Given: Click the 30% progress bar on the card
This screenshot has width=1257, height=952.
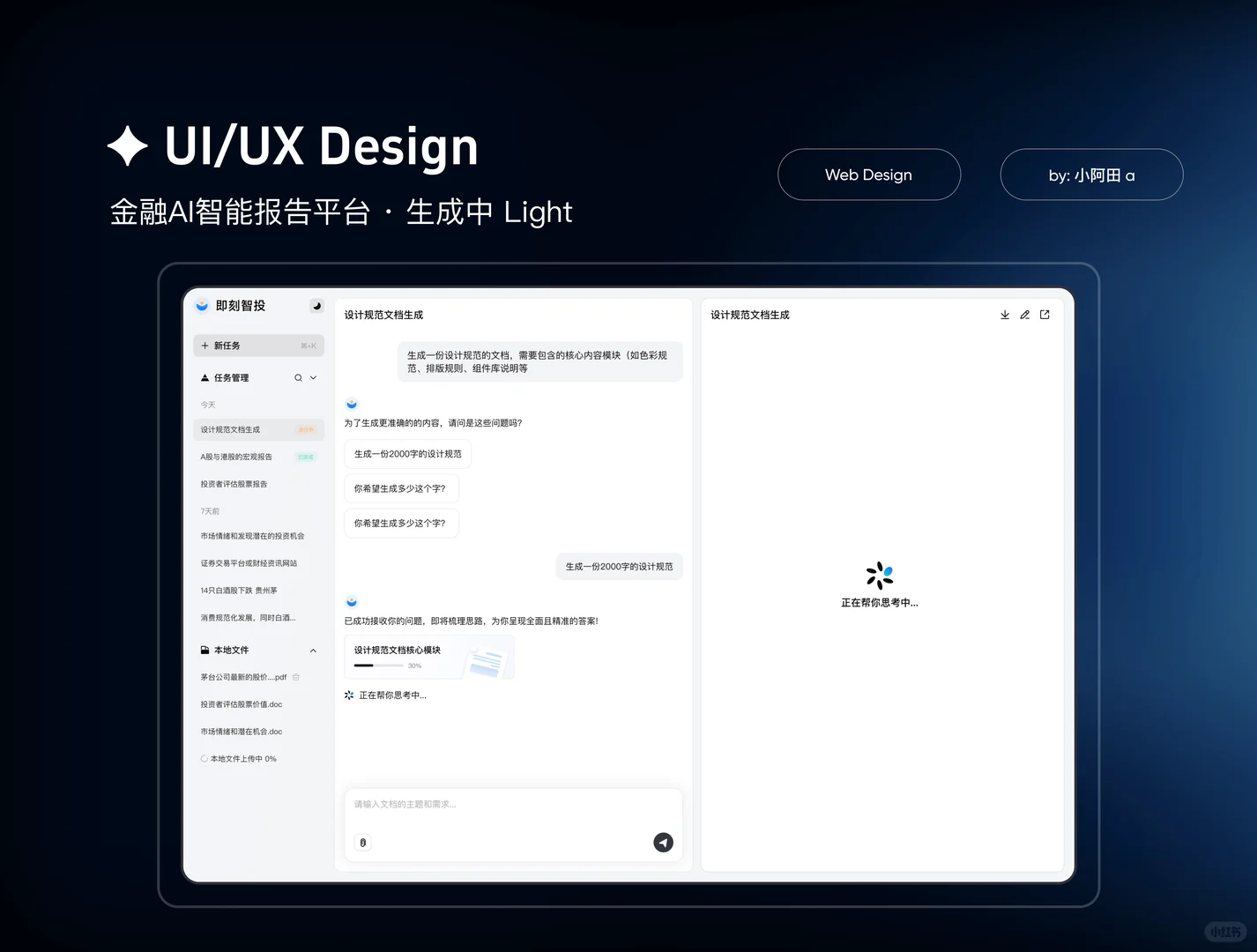Looking at the screenshot, I should [378, 666].
